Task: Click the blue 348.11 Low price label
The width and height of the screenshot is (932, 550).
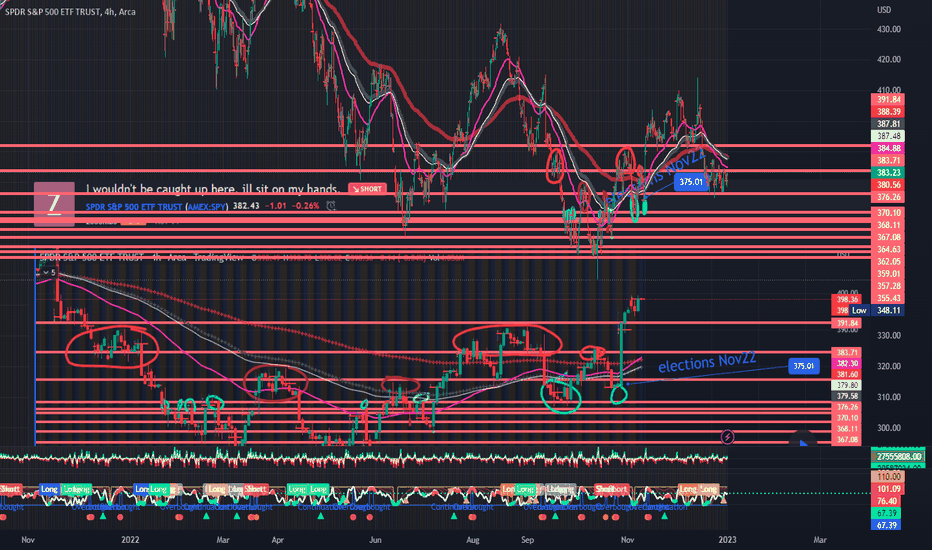Action: (888, 310)
